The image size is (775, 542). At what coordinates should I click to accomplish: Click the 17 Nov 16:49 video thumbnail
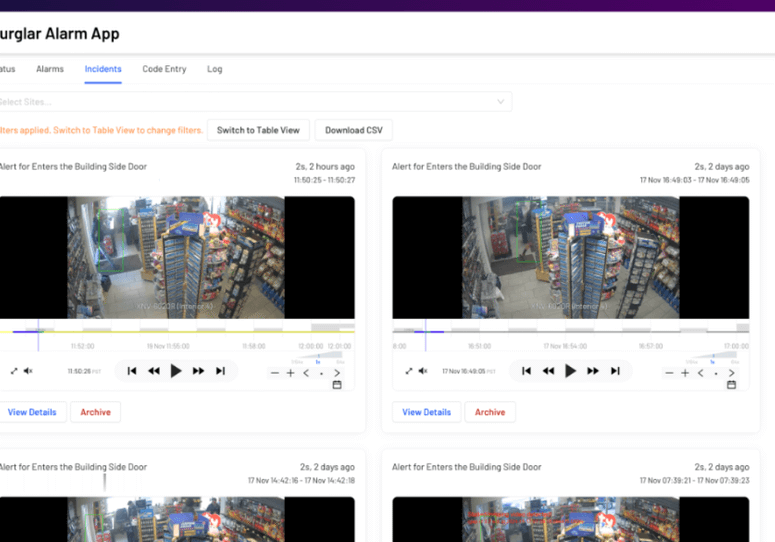pos(571,257)
